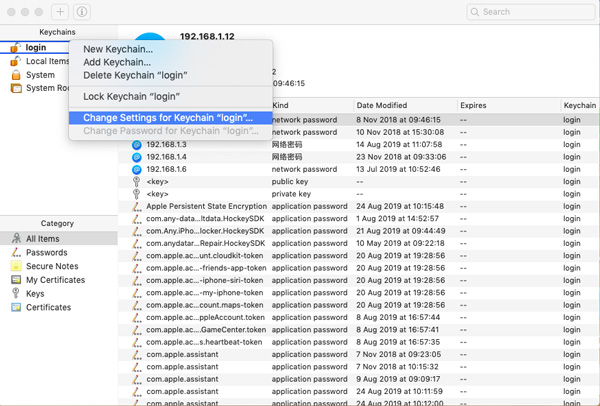Viewport: 600px width, 406px height.
Task: Sort by the Keychain column header
Action: click(580, 105)
